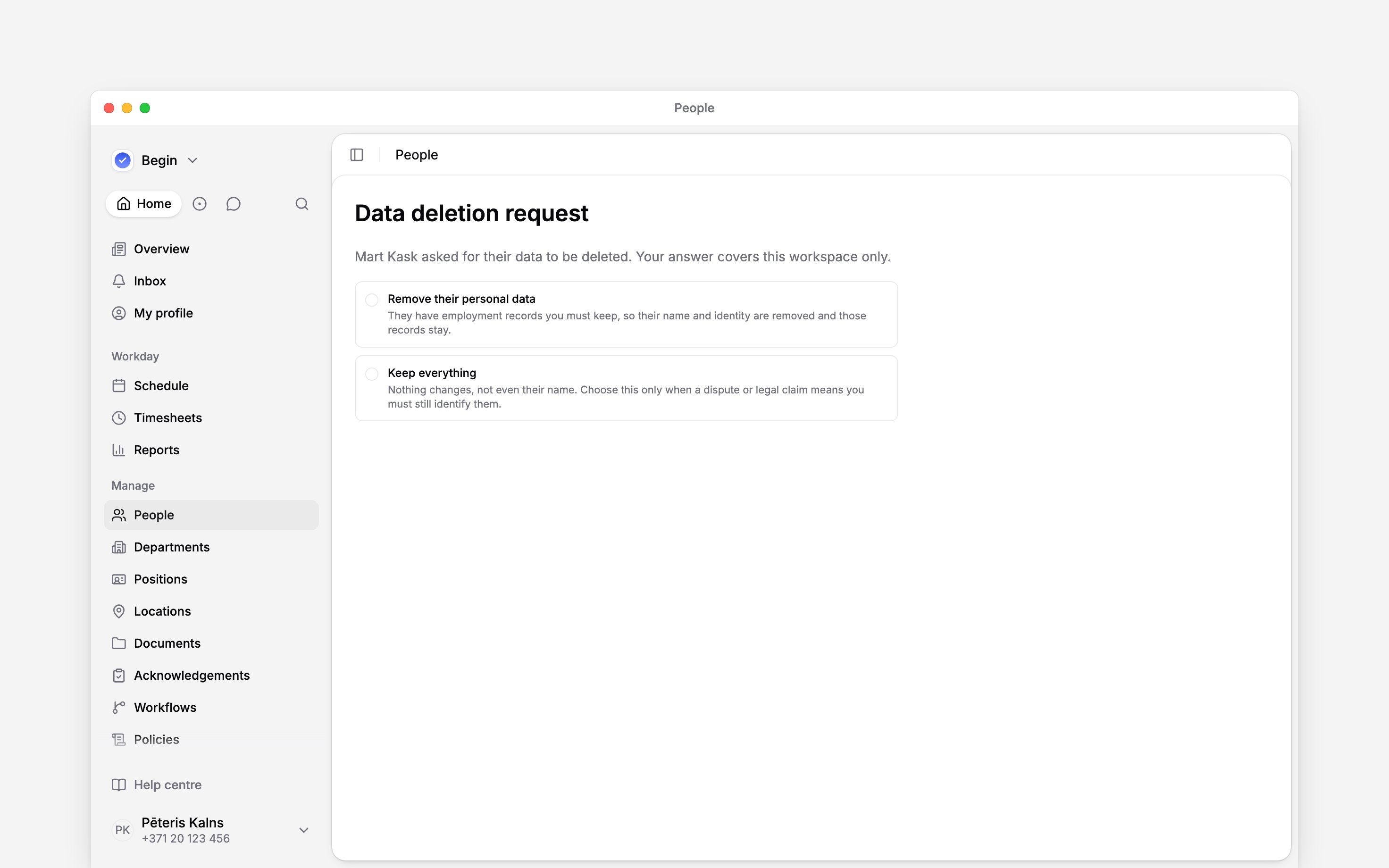
Task: Open the search magnifier icon
Action: coord(302,204)
